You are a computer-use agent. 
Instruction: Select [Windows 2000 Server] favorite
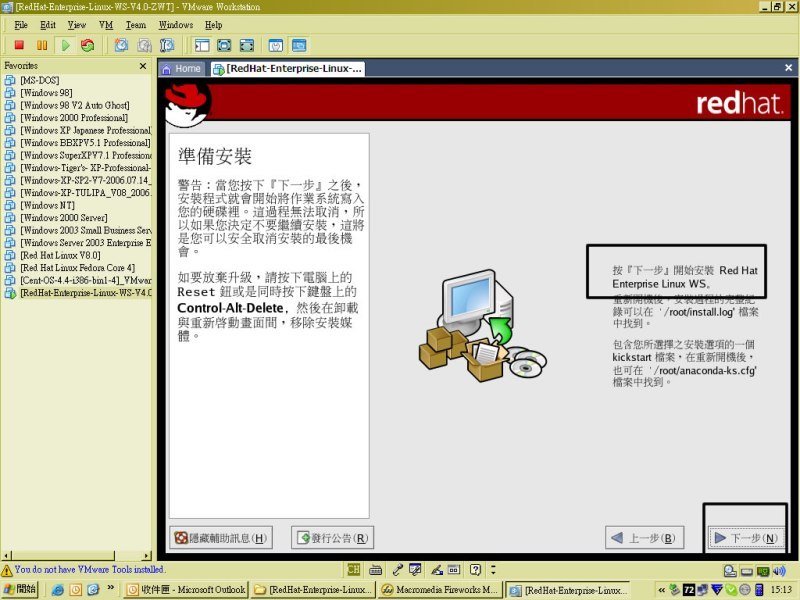[64, 218]
